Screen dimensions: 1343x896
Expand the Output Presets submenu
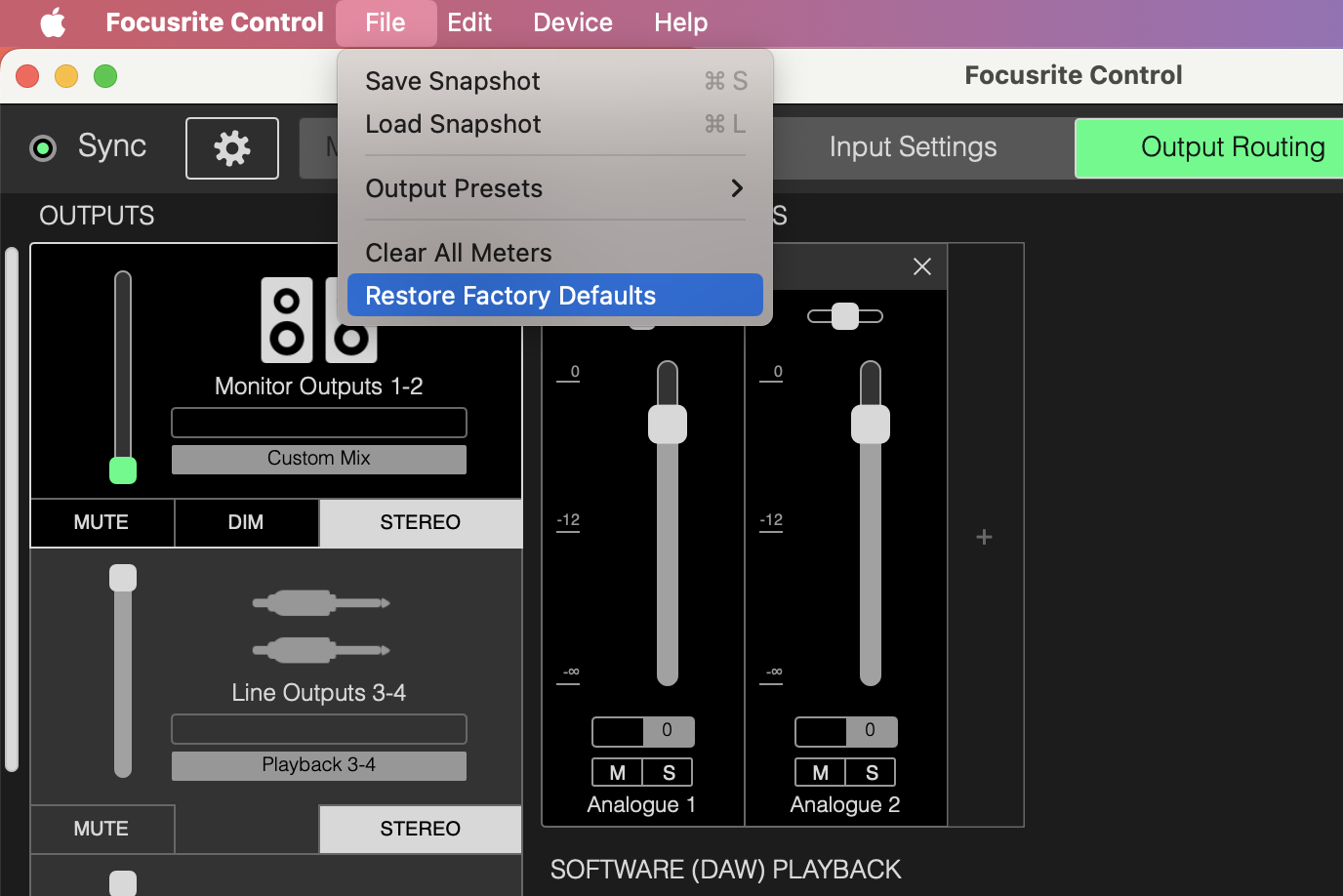[x=554, y=188]
